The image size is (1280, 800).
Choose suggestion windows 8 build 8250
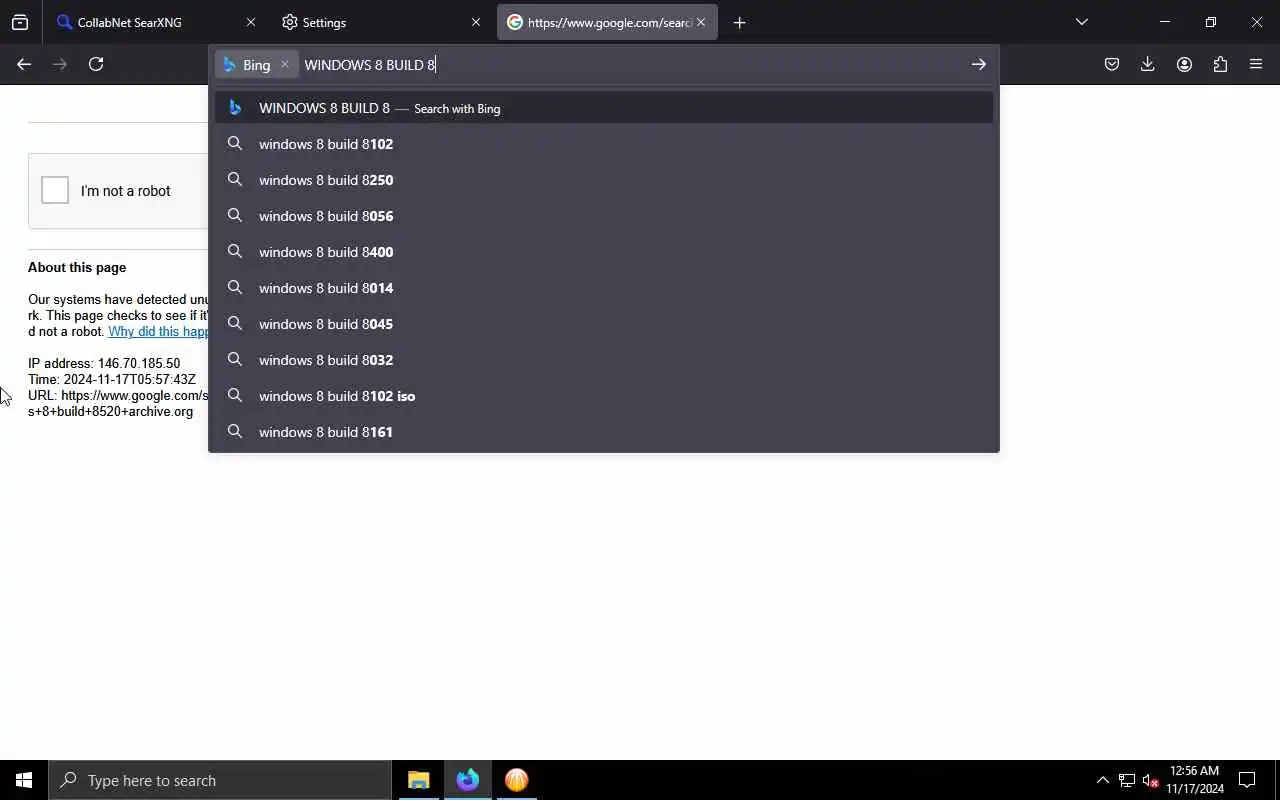coord(604,180)
